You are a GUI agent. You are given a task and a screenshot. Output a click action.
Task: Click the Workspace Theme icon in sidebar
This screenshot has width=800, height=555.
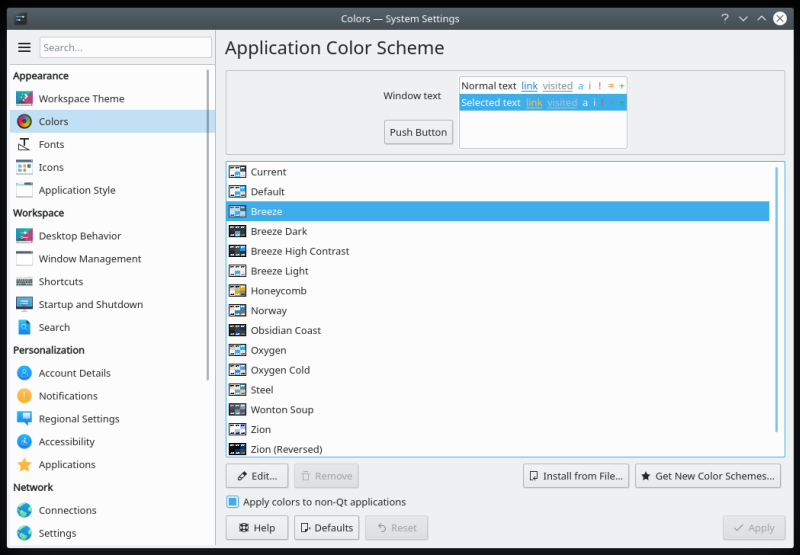24,99
